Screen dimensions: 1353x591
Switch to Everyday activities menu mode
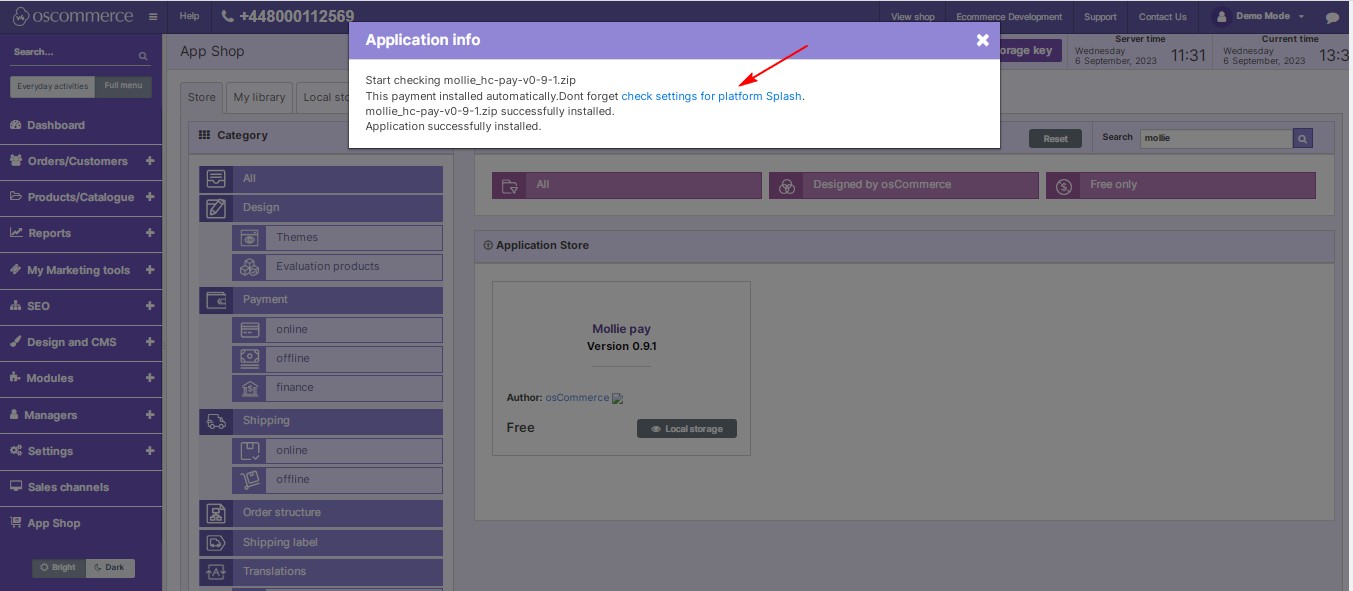[53, 86]
